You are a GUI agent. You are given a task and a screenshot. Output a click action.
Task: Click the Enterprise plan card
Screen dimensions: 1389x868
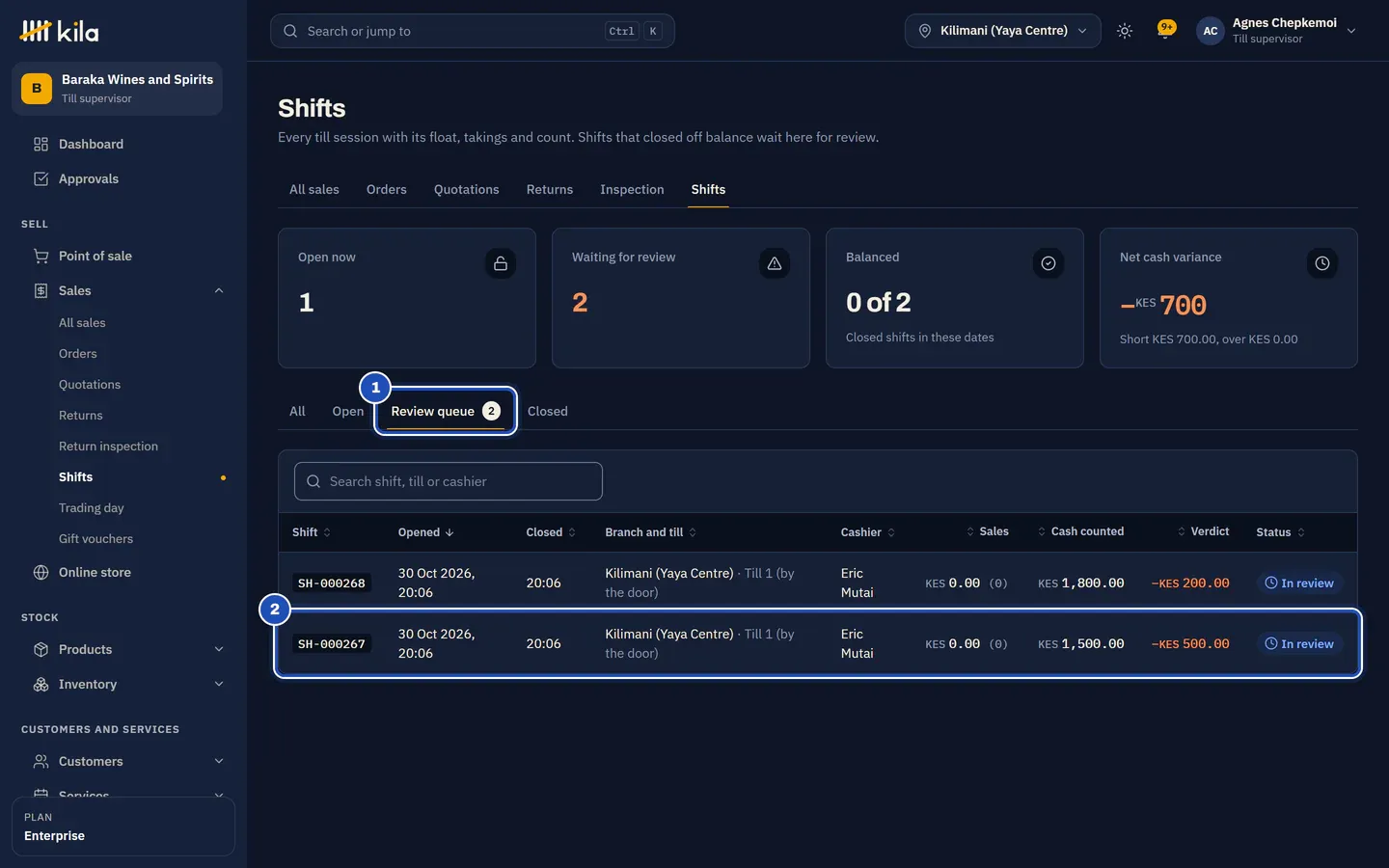pos(123,827)
